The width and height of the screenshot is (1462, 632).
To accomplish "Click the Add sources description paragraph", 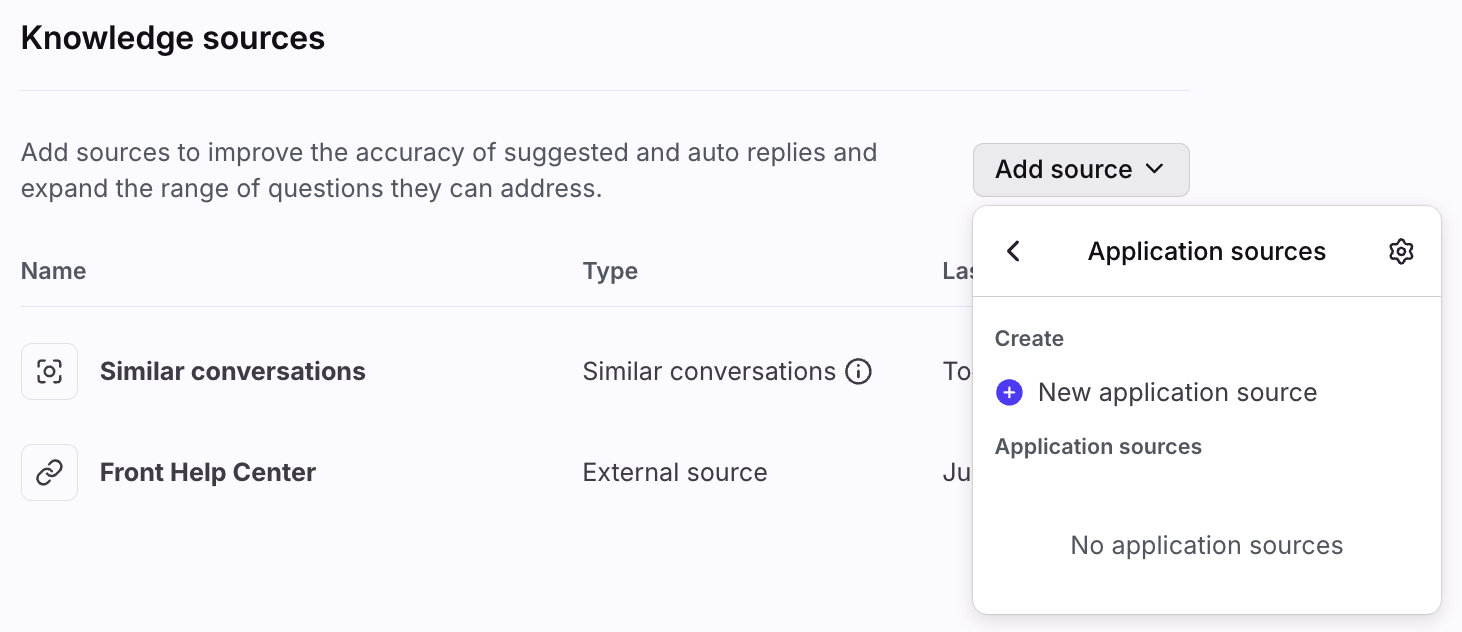I will click(x=449, y=170).
